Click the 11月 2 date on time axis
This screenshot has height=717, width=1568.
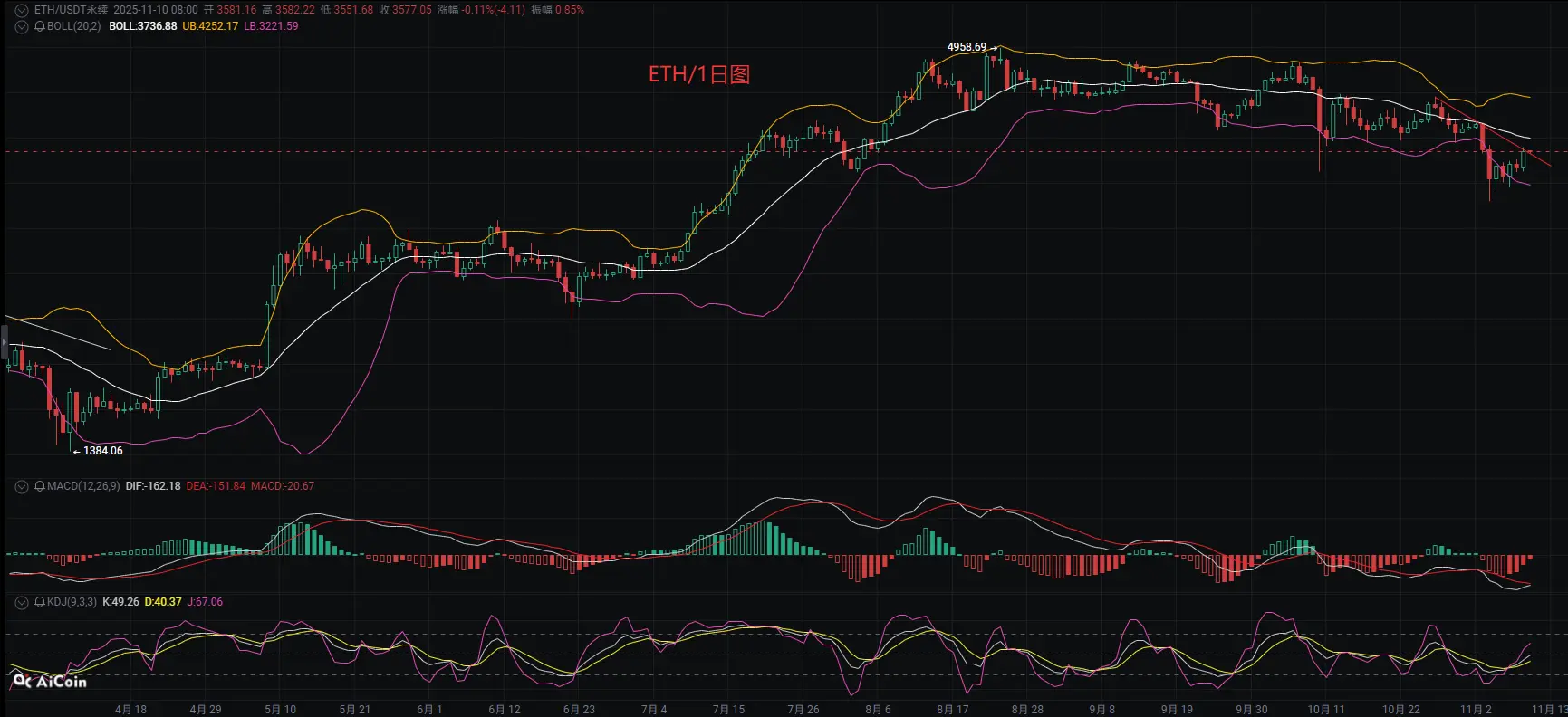coord(1476,709)
